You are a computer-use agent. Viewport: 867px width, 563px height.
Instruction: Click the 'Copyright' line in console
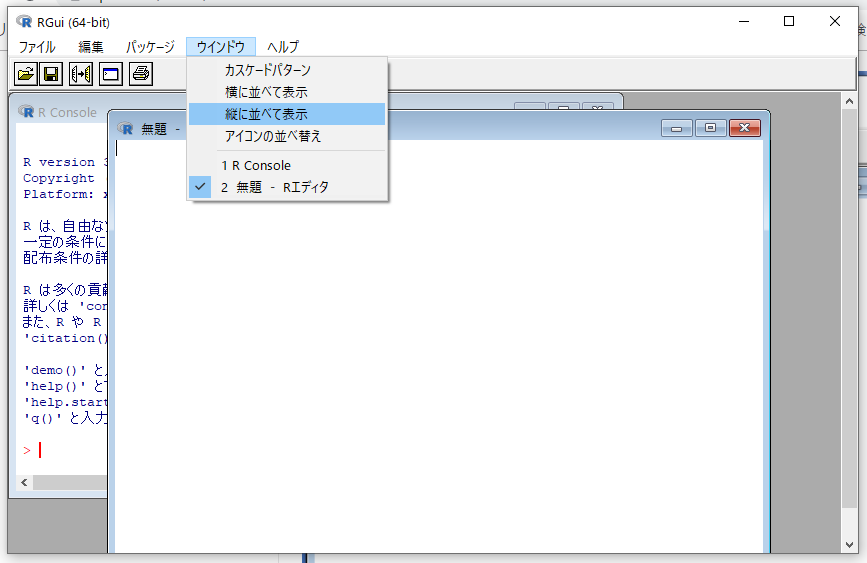pyautogui.click(x=59, y=178)
